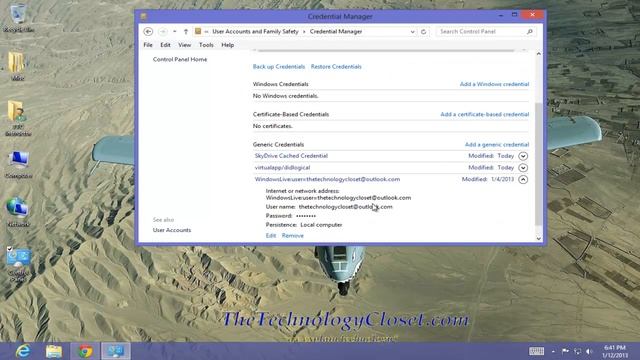Open the Tools menu
Image resolution: width=640 pixels, height=360 pixels.
(x=206, y=45)
